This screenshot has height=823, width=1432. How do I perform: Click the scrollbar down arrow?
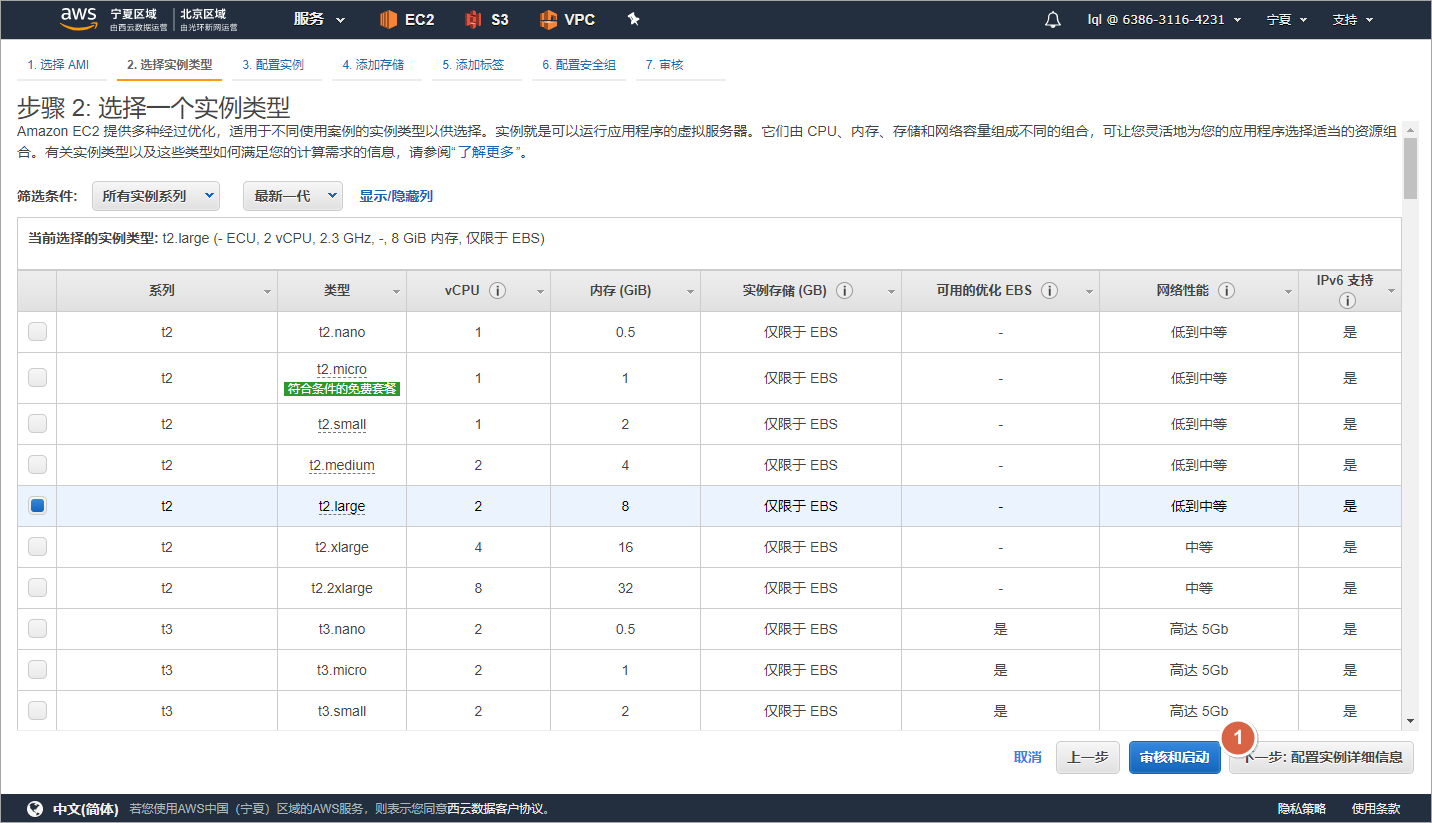tap(1410, 721)
